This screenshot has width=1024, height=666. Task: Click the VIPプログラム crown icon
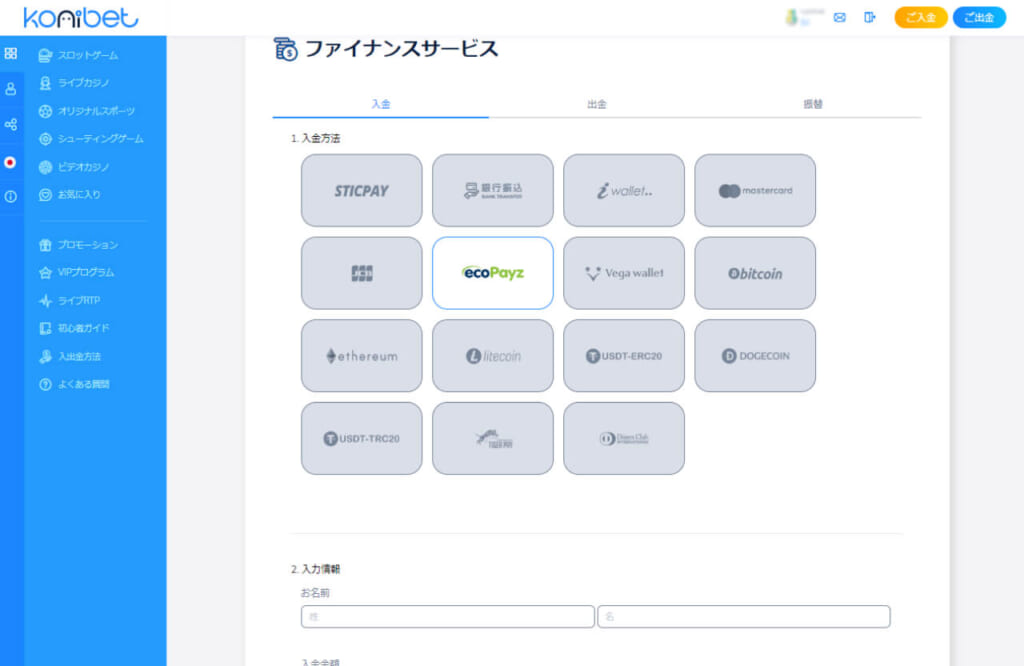click(x=45, y=273)
